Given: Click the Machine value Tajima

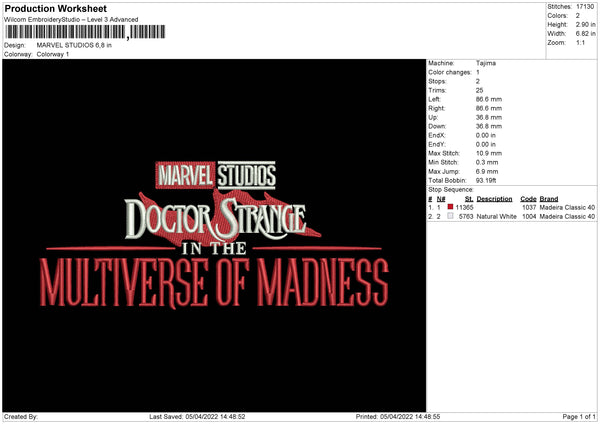Looking at the screenshot, I should (x=487, y=63).
